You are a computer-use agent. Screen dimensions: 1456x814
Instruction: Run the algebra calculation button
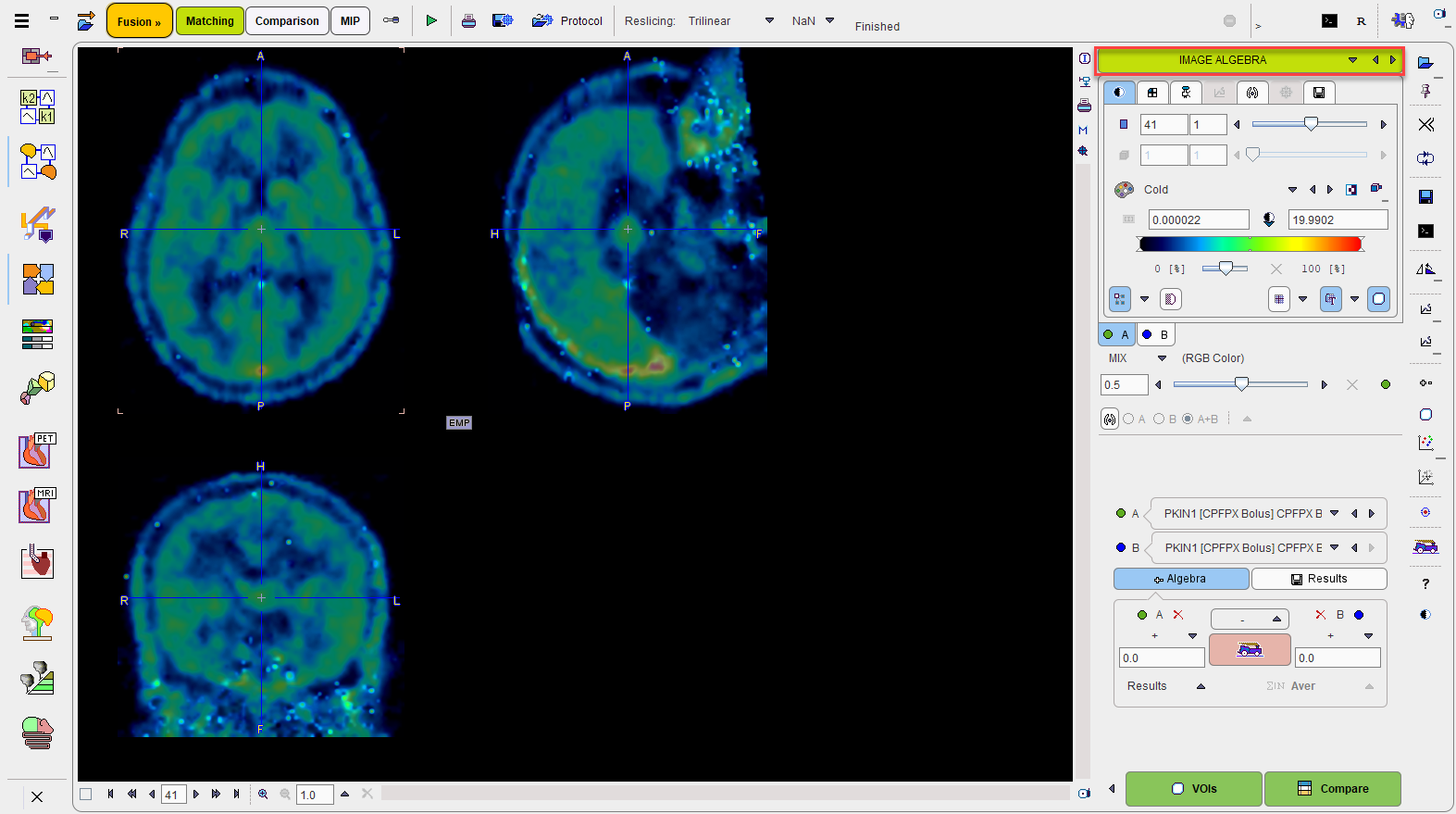pyautogui.click(x=1250, y=649)
